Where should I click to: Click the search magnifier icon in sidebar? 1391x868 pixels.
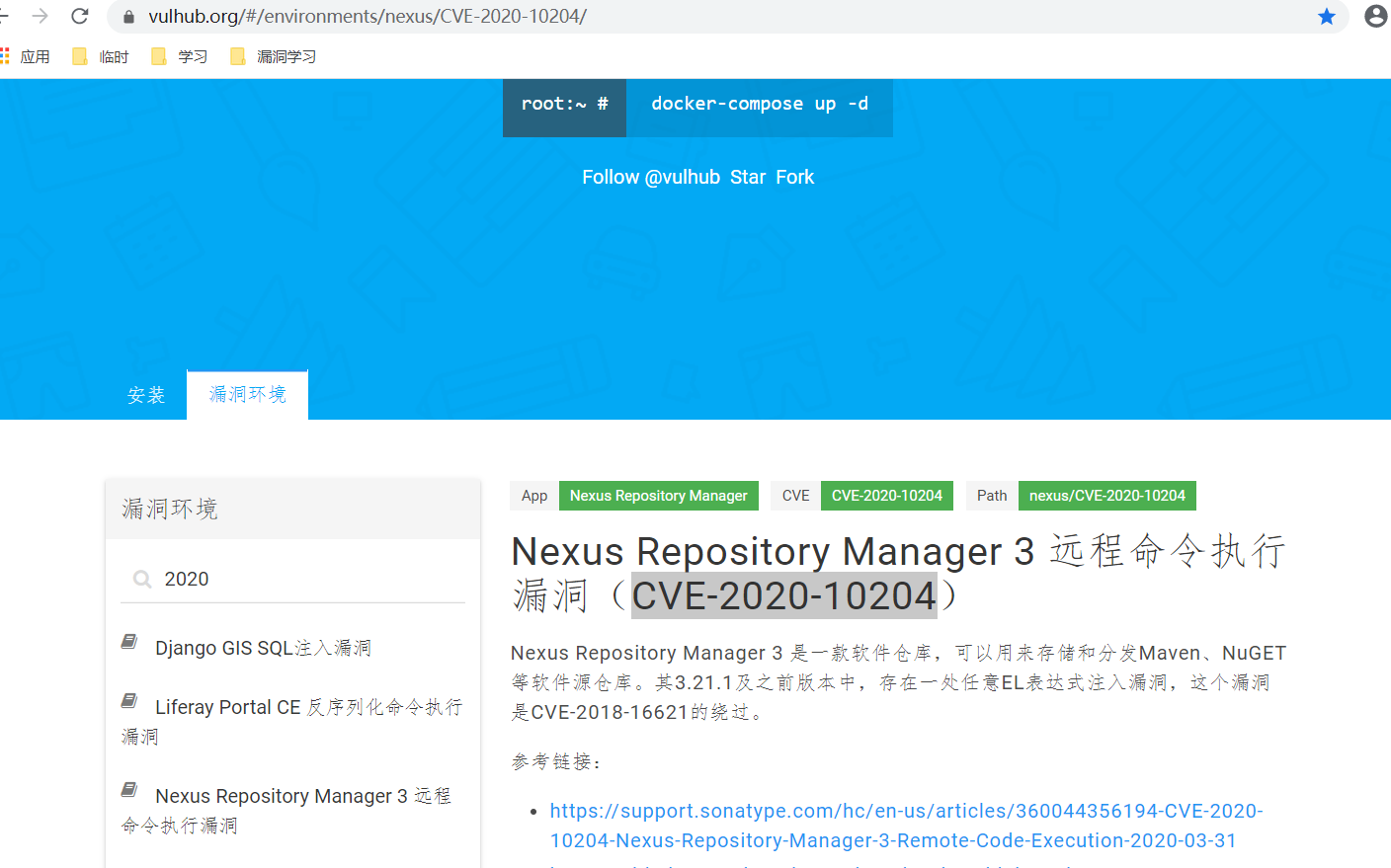[142, 579]
